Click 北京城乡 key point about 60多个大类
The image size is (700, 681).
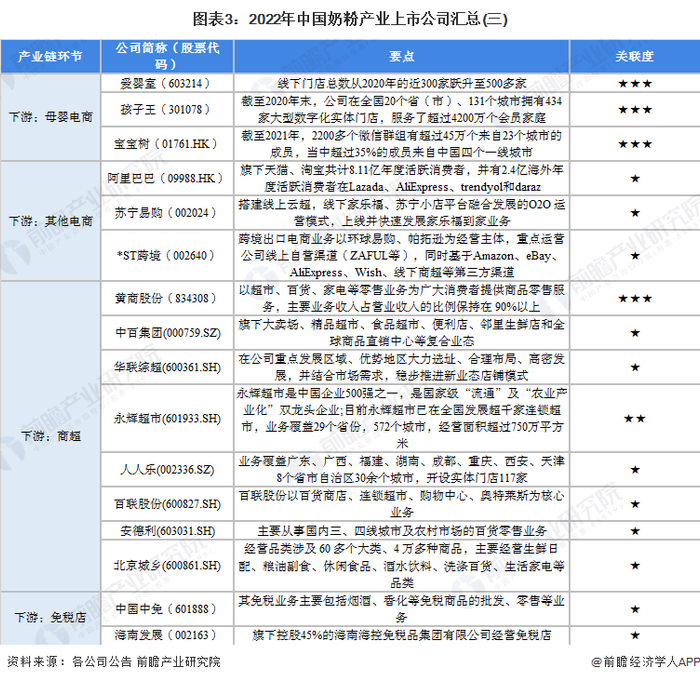401,566
